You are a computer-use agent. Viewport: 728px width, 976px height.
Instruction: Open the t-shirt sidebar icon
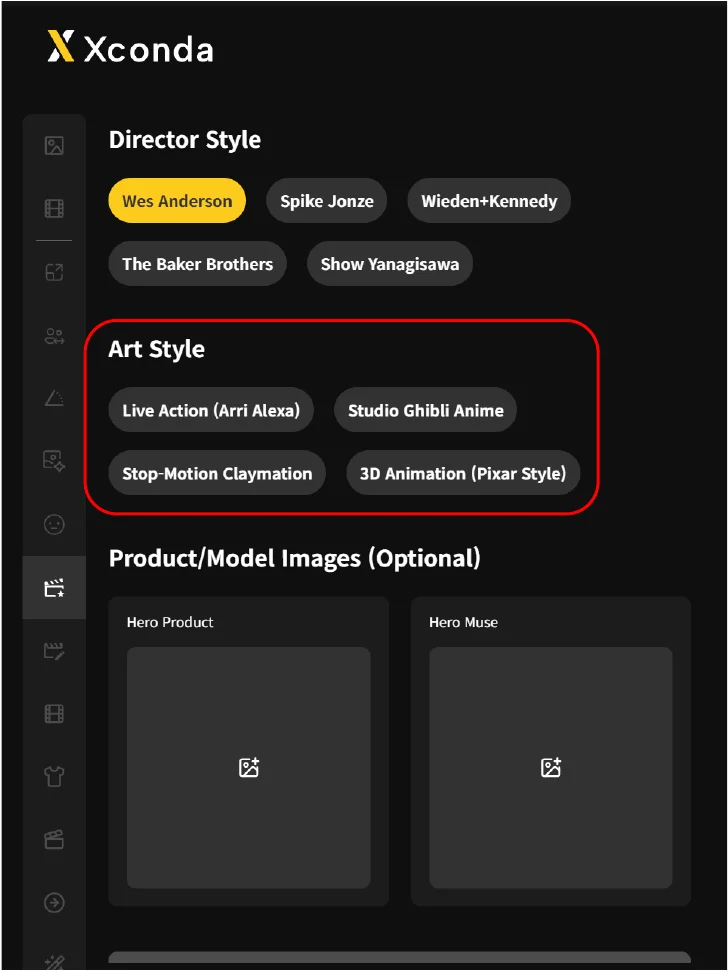pyautogui.click(x=54, y=776)
